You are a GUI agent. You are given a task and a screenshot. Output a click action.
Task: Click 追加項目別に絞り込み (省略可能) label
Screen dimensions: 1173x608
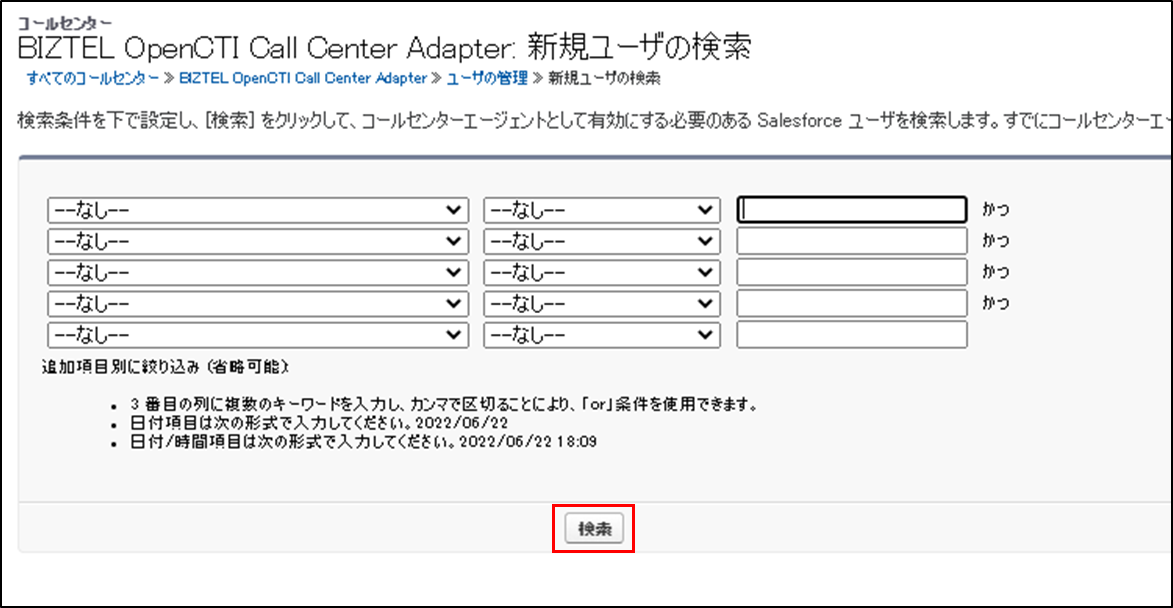(x=165, y=366)
